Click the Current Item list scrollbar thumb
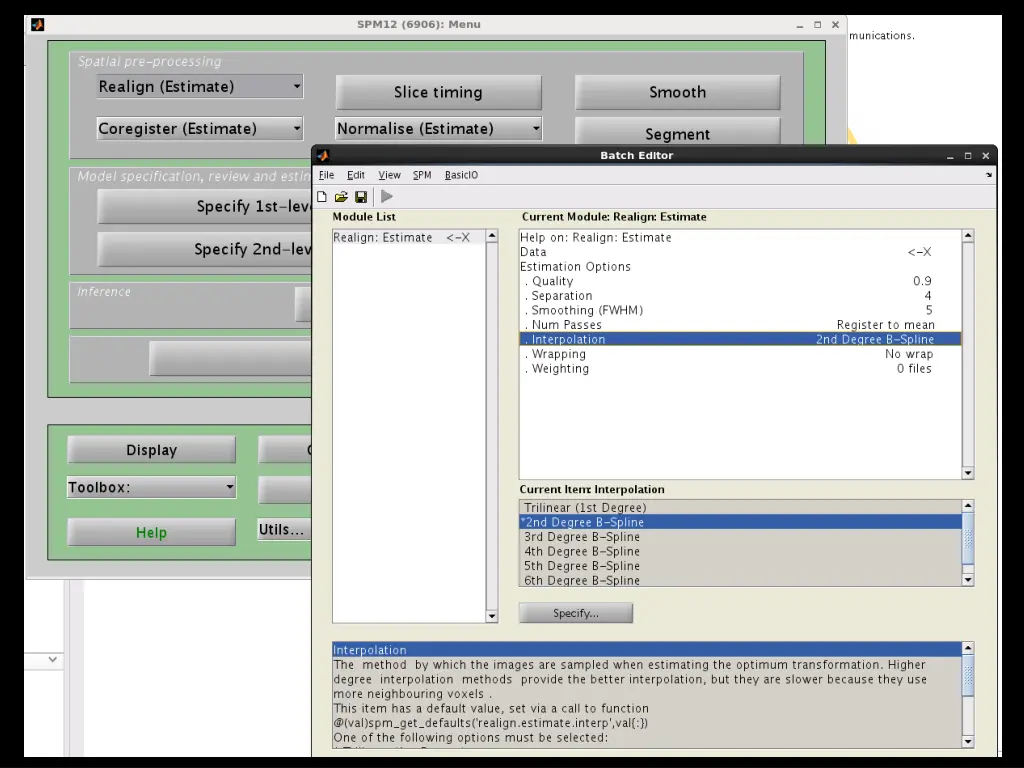This screenshot has height=768, width=1024. 968,538
